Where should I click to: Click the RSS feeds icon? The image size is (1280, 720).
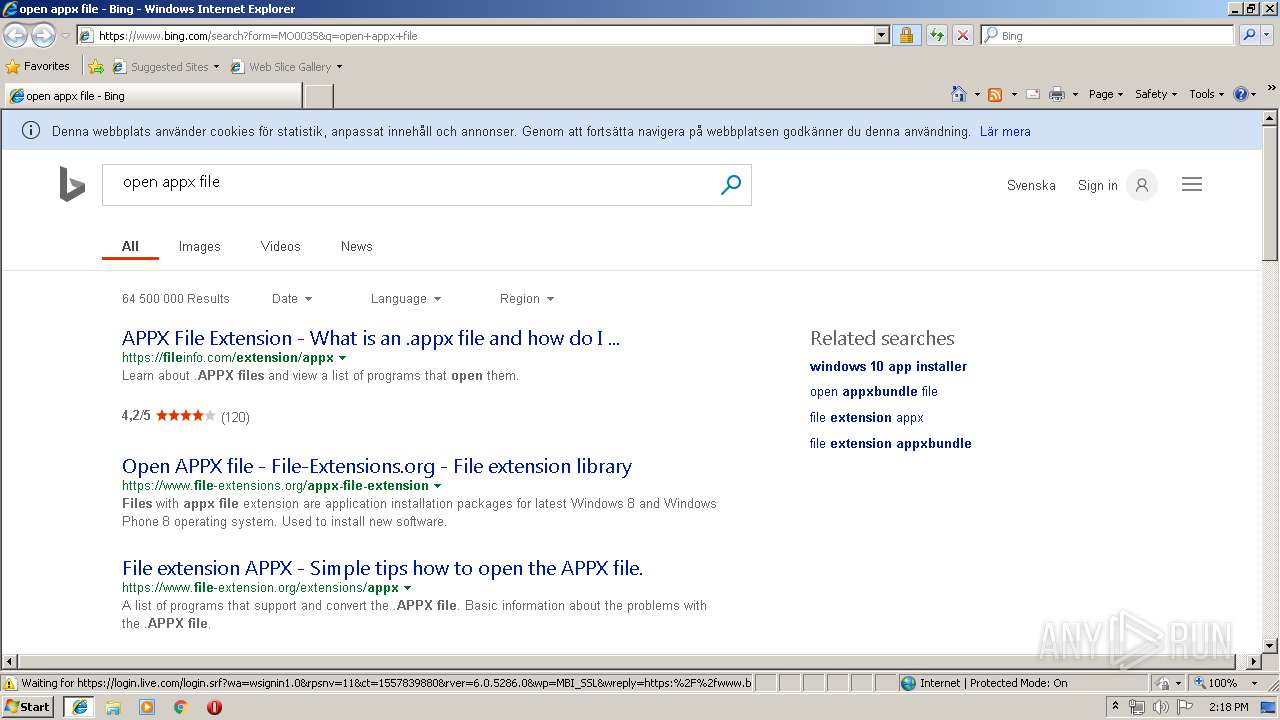[x=995, y=94]
